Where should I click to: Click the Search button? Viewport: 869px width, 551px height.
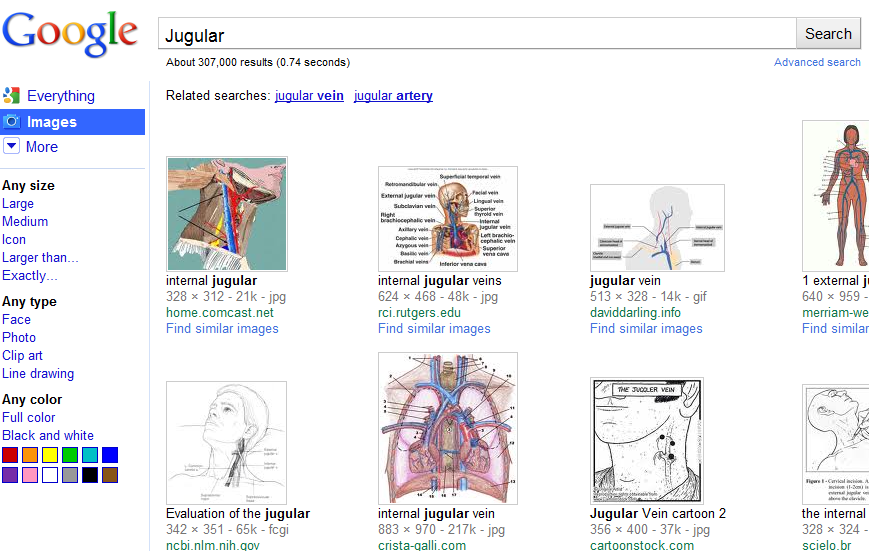828,34
